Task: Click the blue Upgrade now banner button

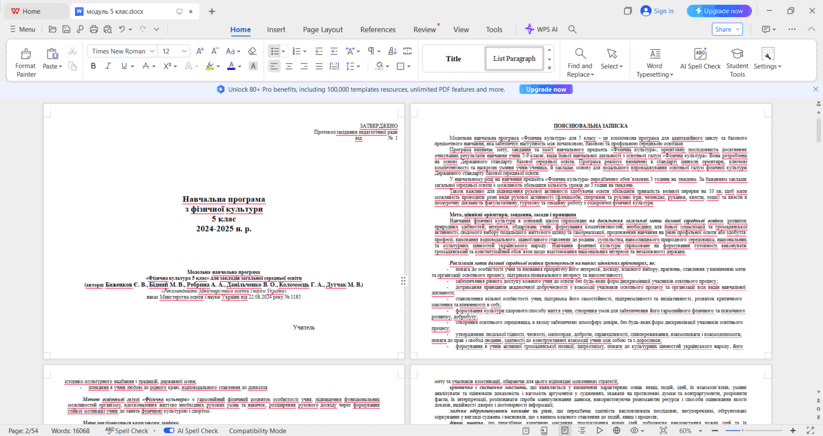Action: click(546, 90)
